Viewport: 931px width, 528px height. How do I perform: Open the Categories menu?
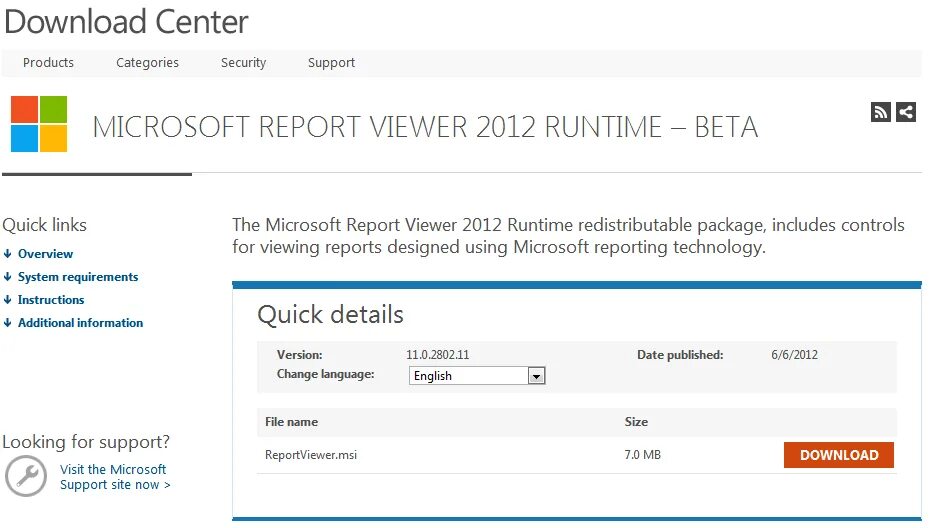[x=147, y=62]
